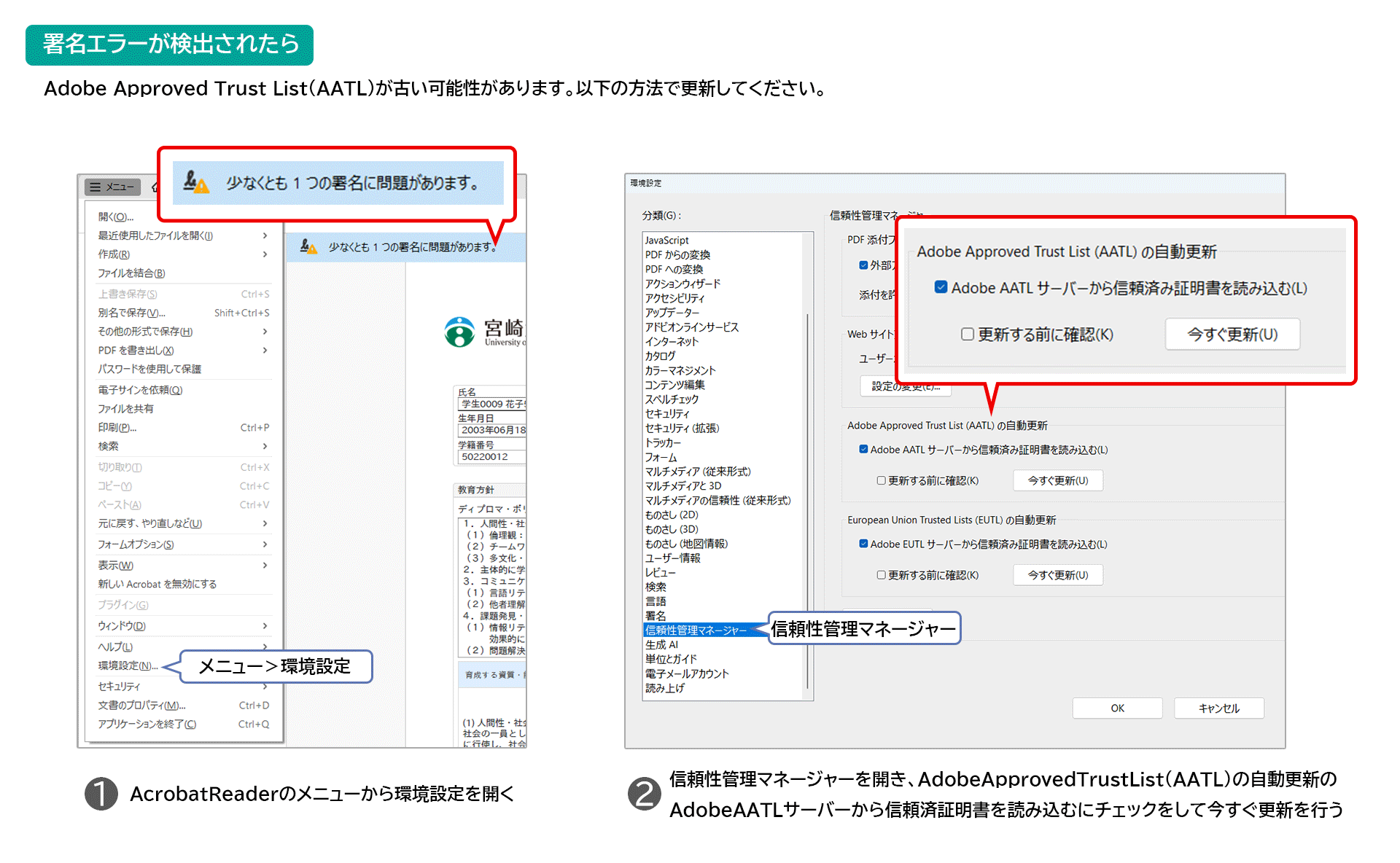Select 文書のプロパティ menu entry
1400x863 pixels.
(x=142, y=706)
